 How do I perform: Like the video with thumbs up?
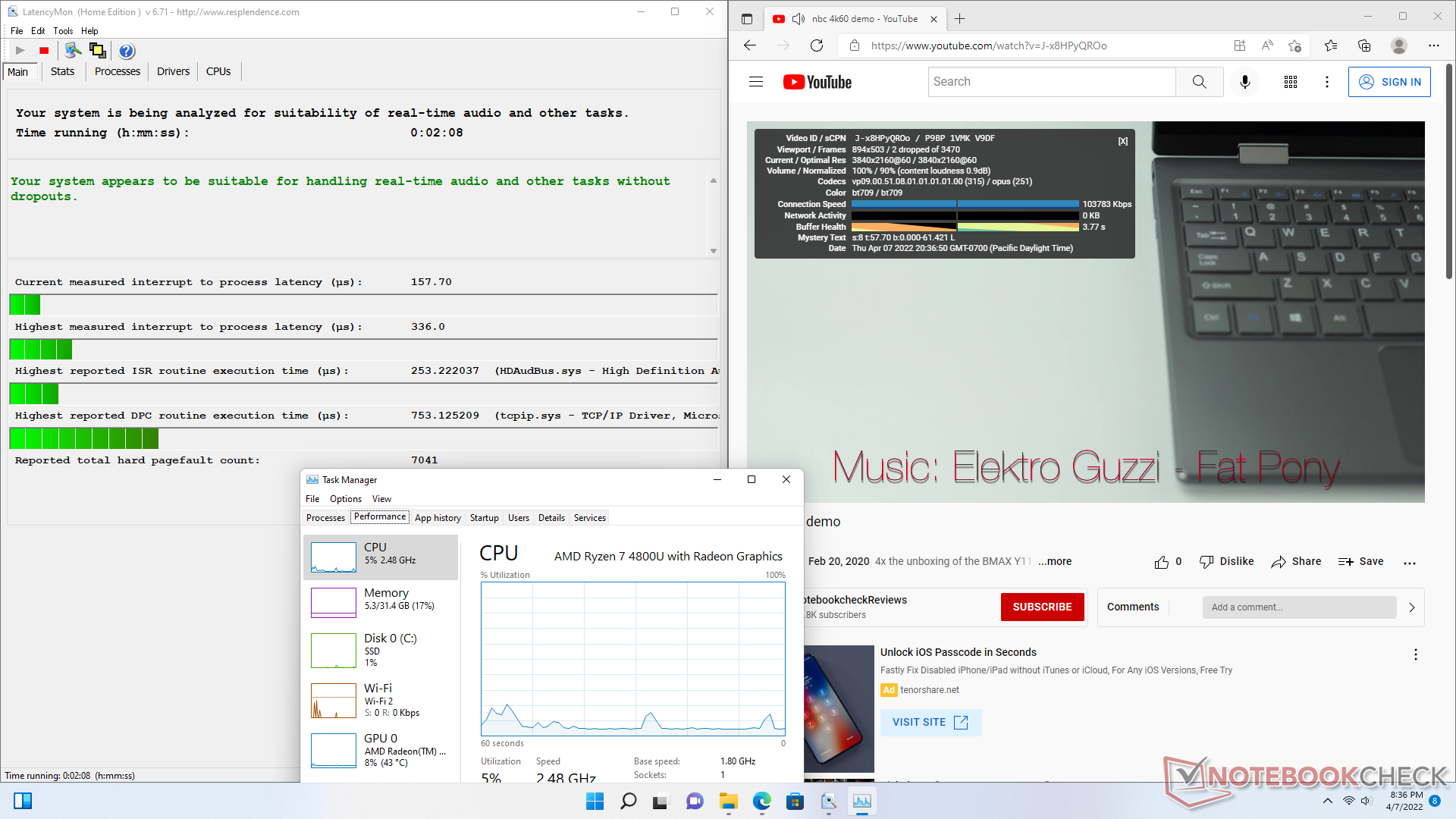coord(1161,562)
